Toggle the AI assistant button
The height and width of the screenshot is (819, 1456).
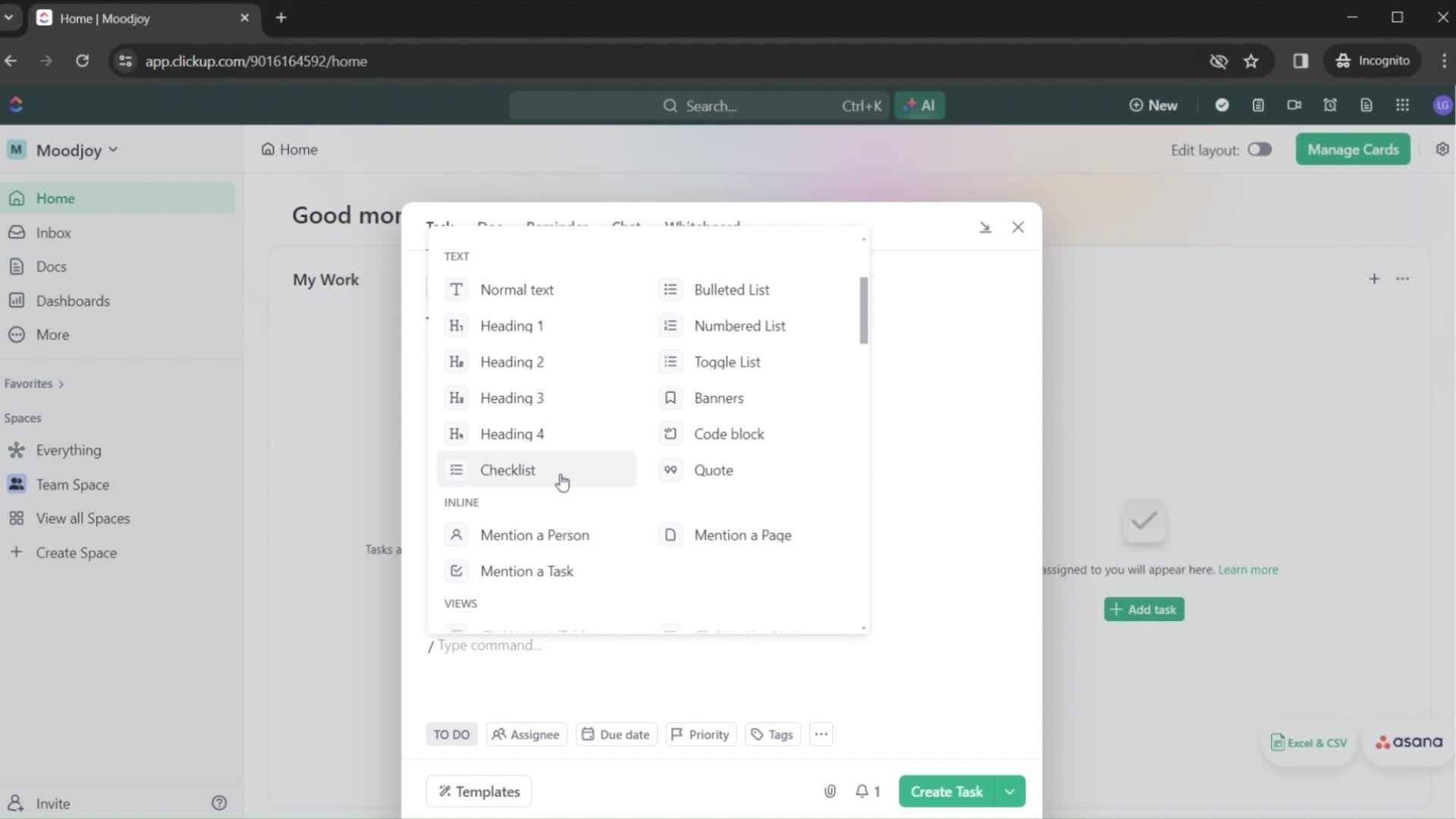coord(918,105)
